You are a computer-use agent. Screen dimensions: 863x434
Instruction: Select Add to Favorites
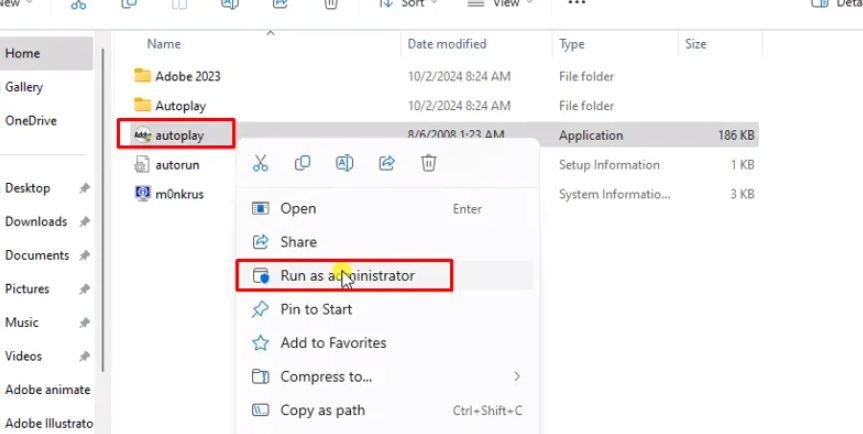coord(333,343)
